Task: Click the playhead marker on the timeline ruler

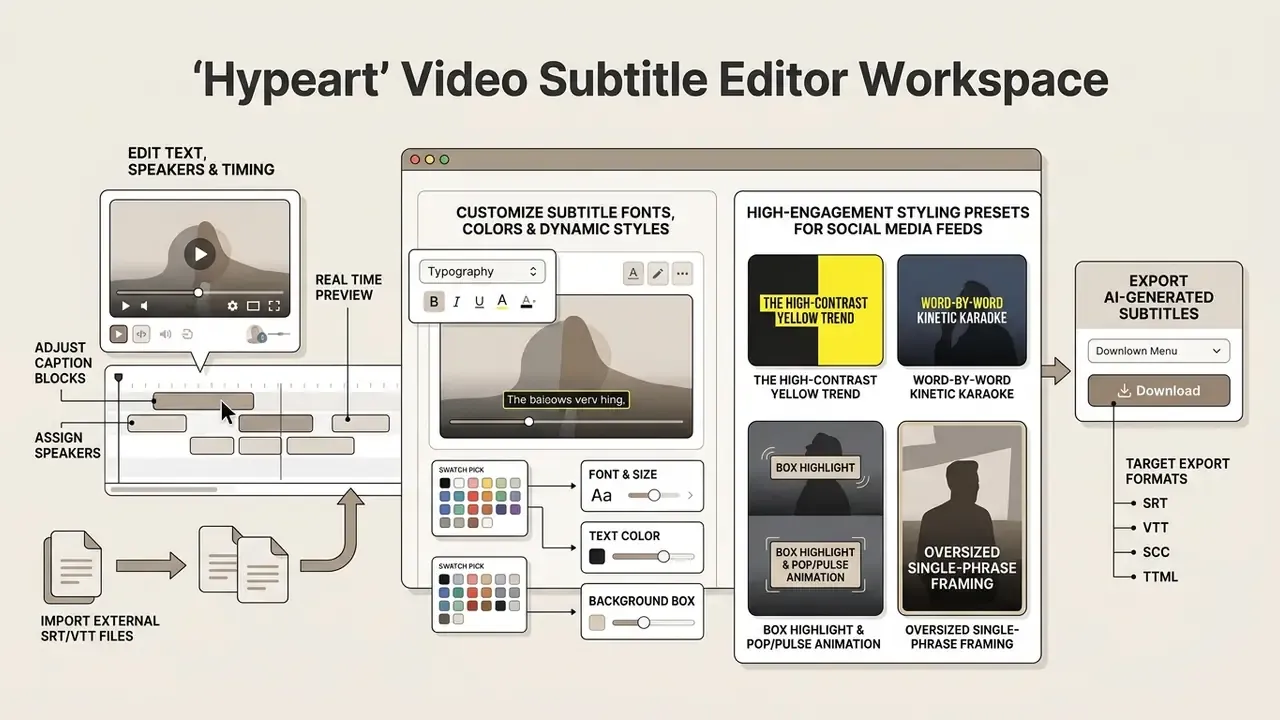Action: [119, 378]
